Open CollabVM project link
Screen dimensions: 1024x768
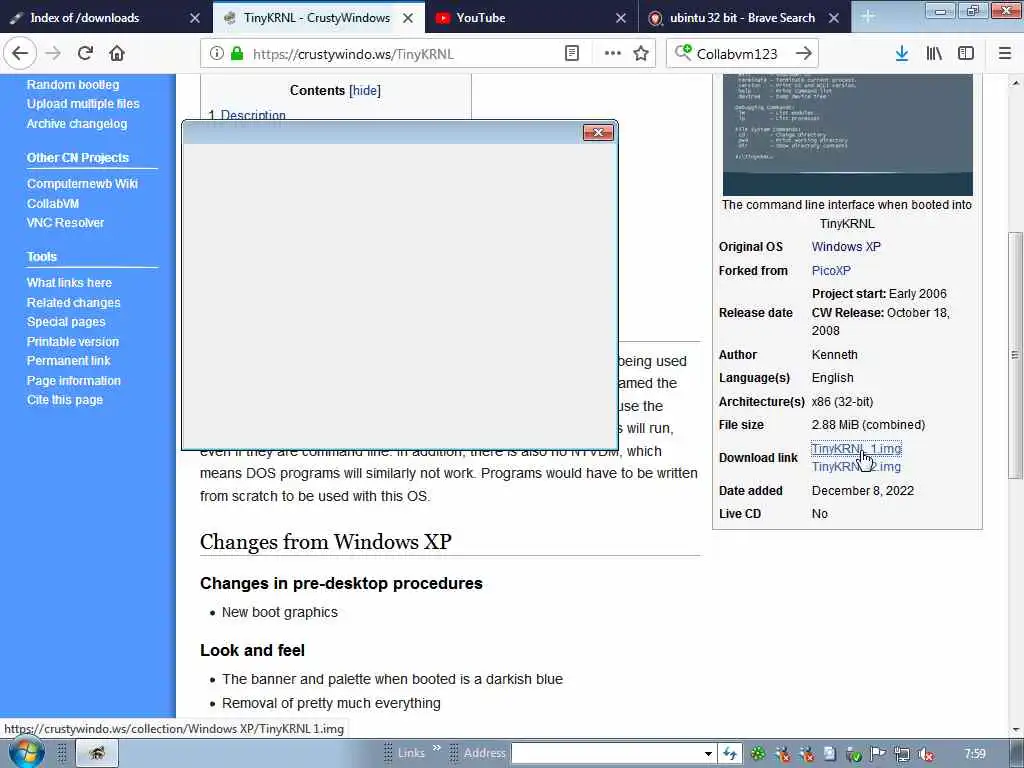pyautogui.click(x=53, y=204)
